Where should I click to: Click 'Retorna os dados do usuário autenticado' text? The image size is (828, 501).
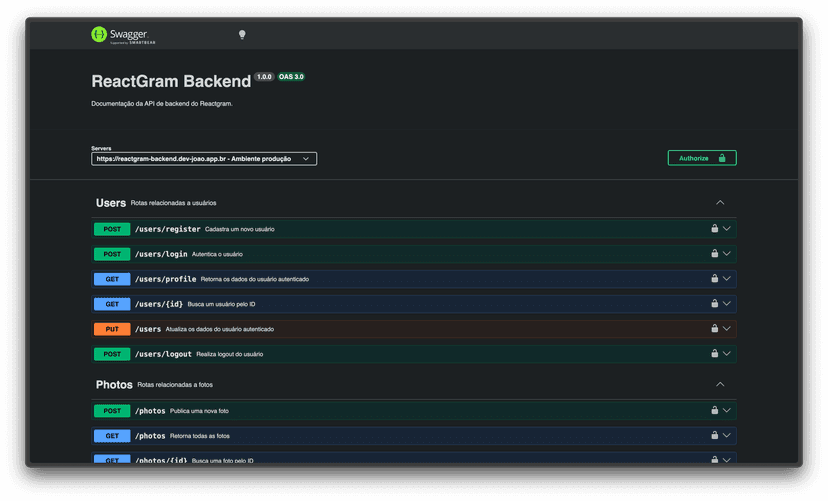click(255, 279)
